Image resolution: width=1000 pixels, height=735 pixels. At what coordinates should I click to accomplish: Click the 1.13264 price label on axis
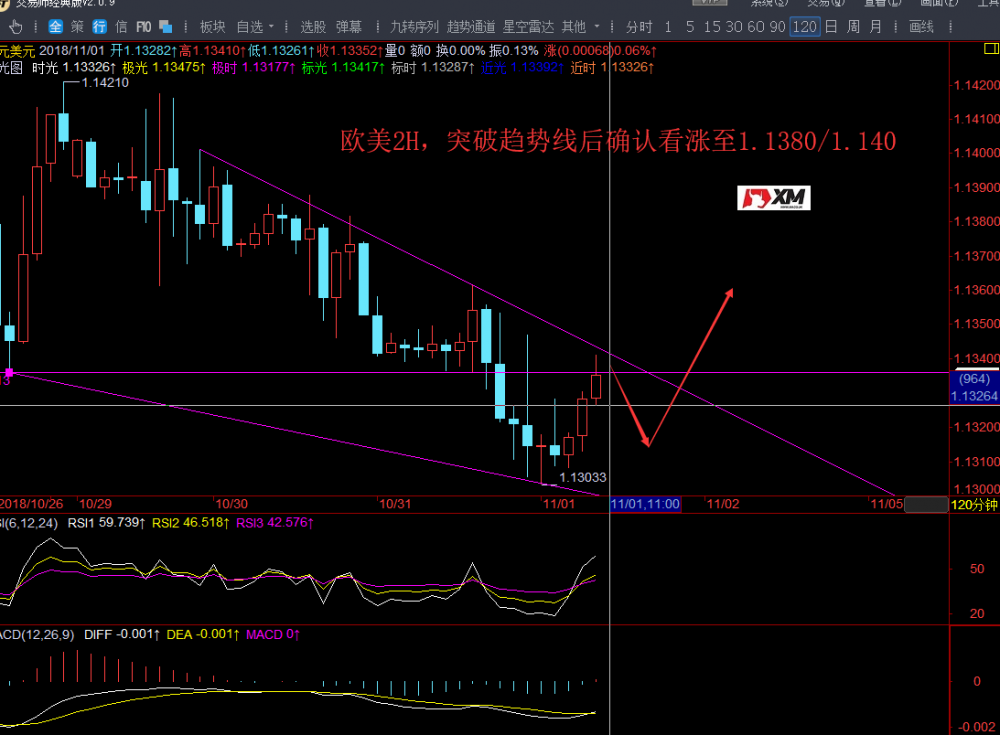click(x=974, y=396)
